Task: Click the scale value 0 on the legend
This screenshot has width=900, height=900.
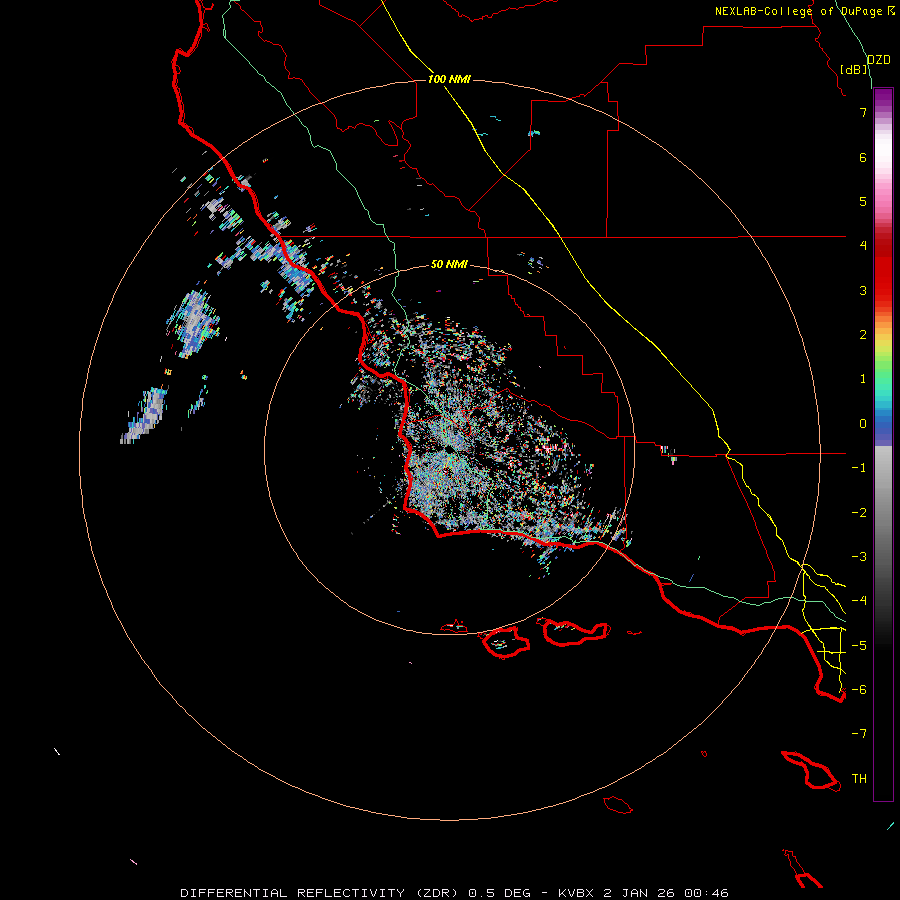Action: point(863,424)
